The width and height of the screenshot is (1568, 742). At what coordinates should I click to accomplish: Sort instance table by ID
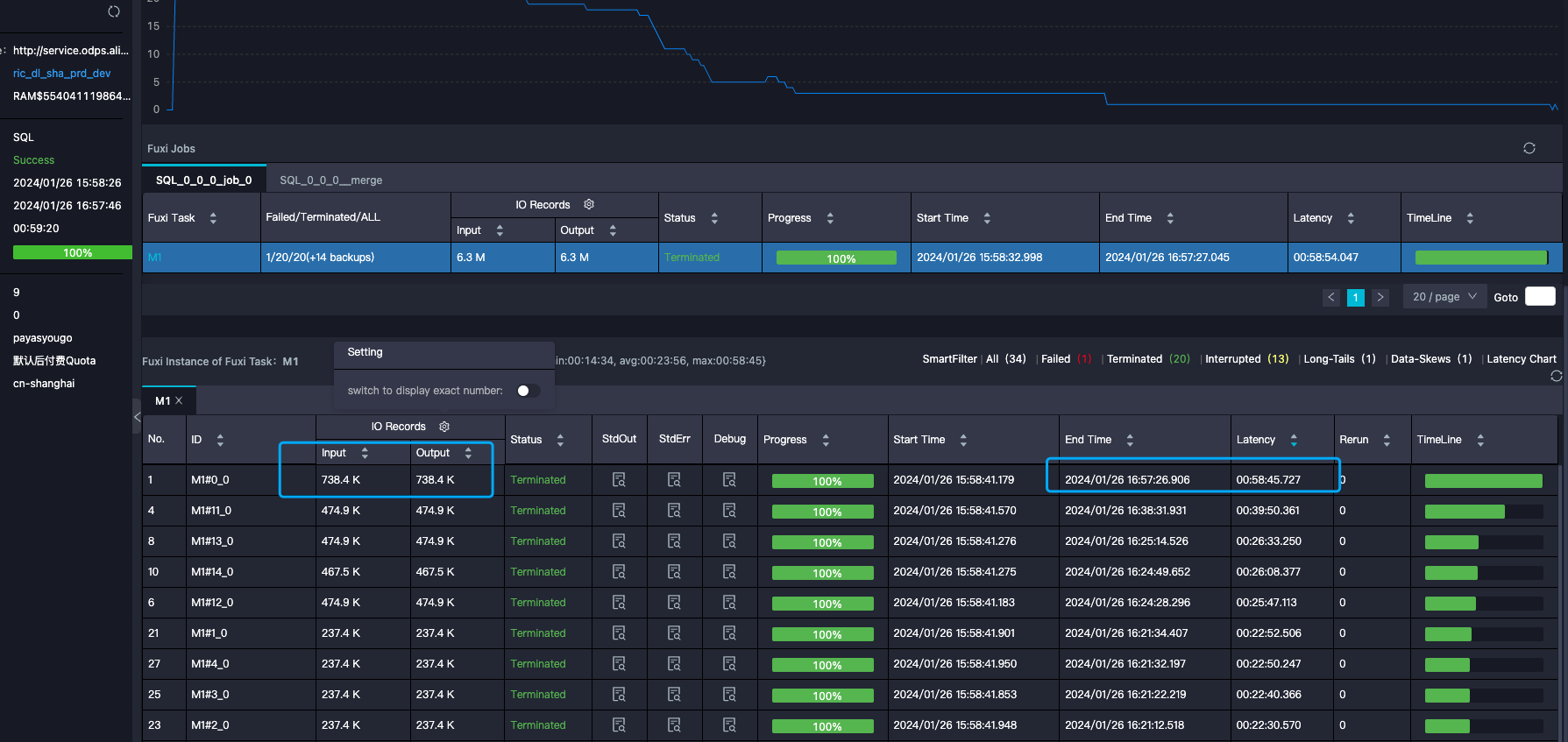(x=220, y=440)
